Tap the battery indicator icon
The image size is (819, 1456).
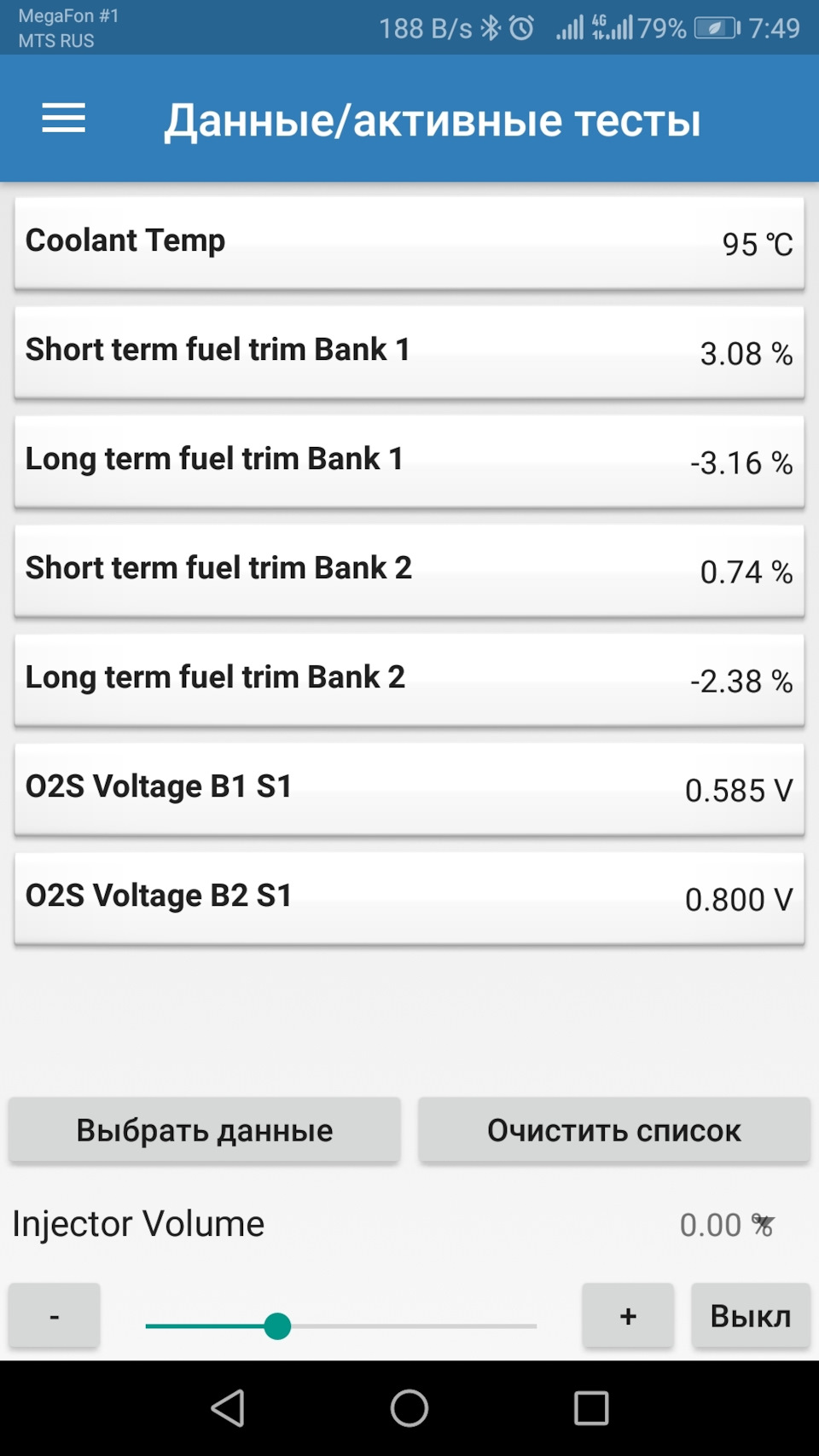717,28
